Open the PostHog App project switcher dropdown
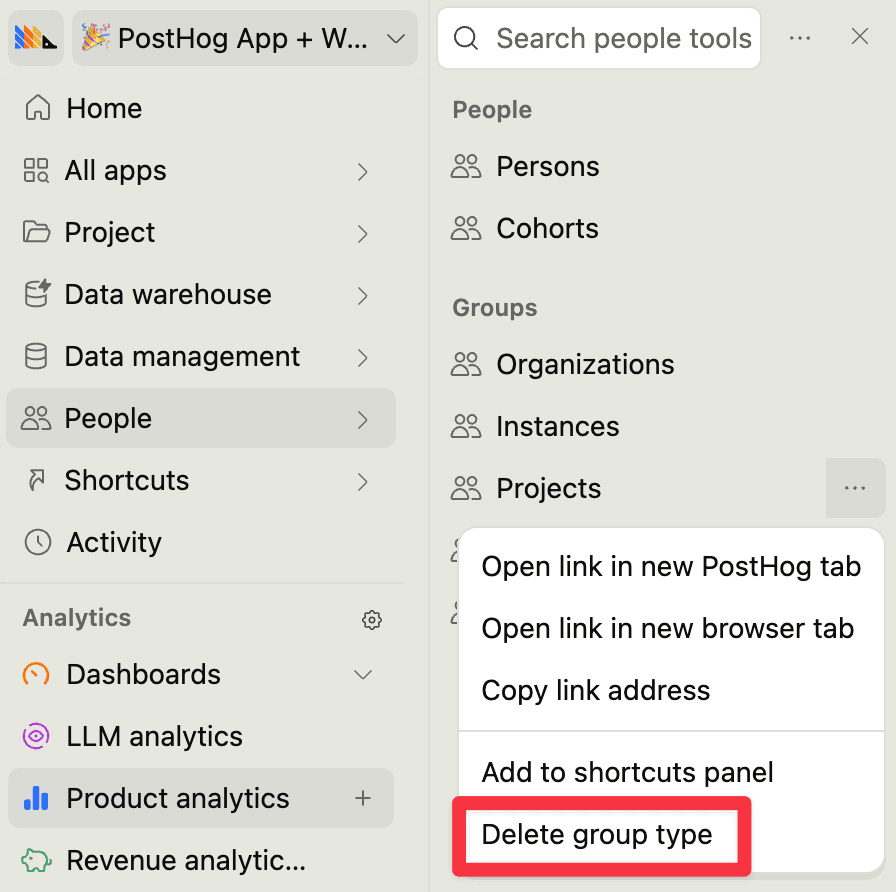 pos(245,37)
